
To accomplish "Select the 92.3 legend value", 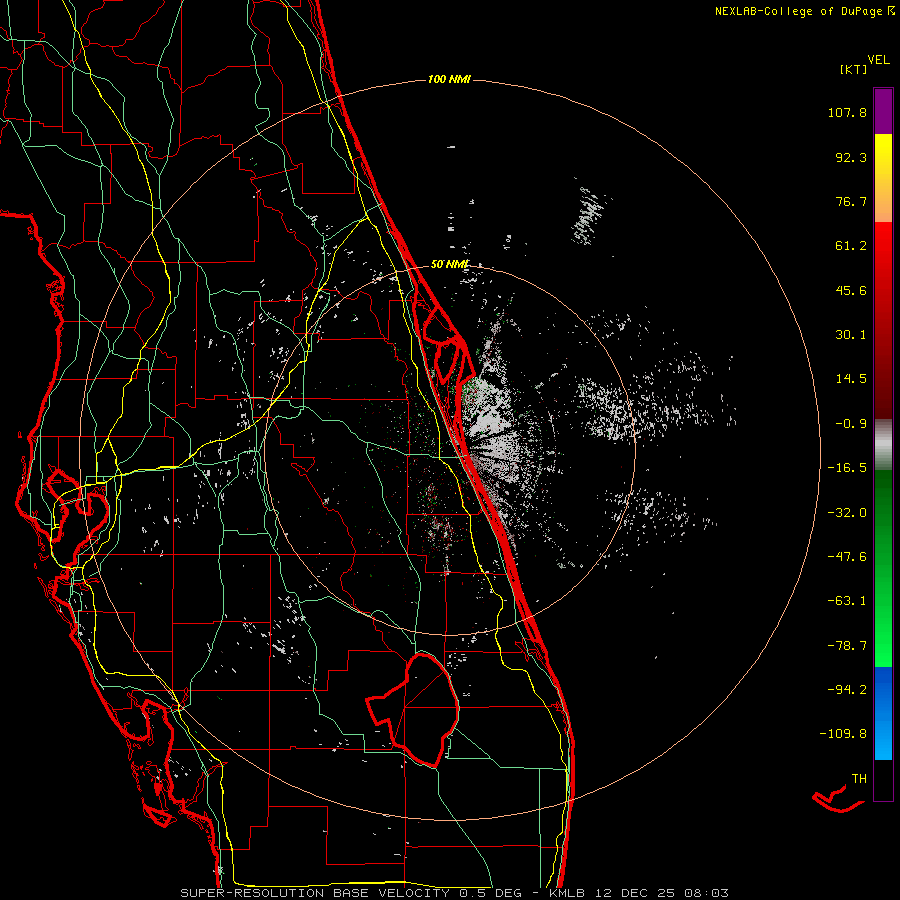I will click(x=851, y=157).
